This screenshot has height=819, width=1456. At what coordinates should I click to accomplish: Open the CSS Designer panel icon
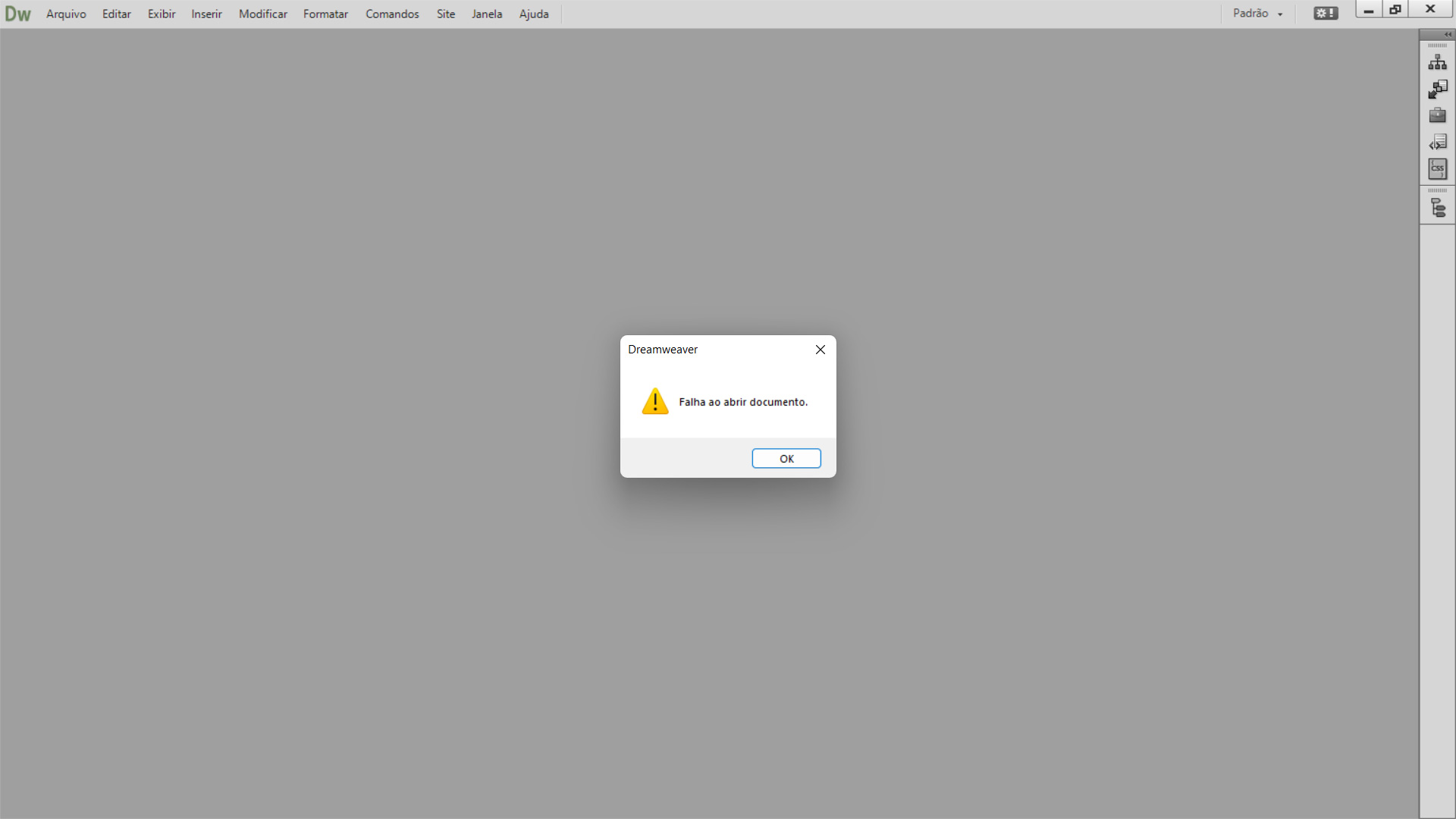tap(1437, 168)
